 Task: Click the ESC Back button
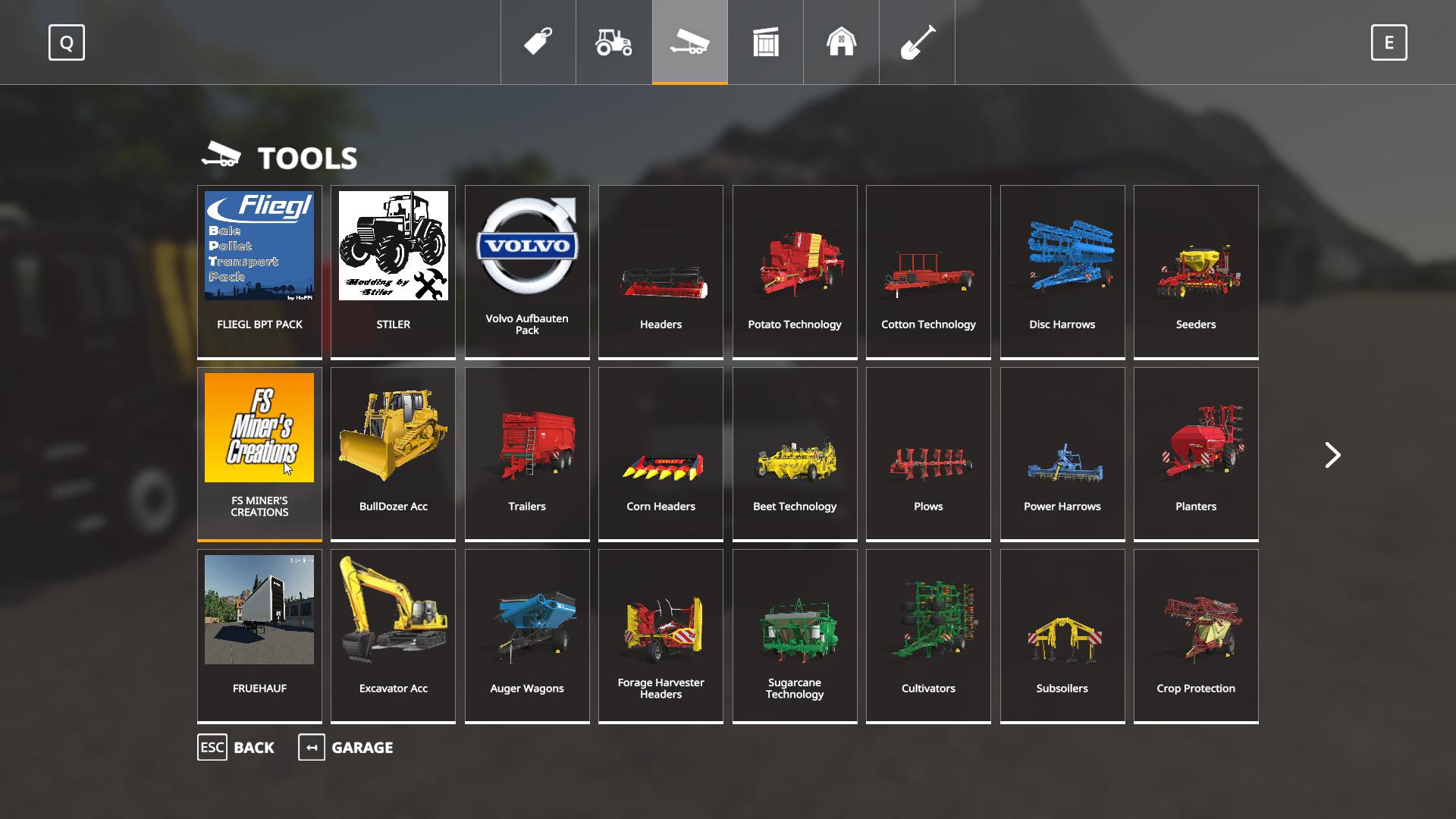(x=236, y=747)
